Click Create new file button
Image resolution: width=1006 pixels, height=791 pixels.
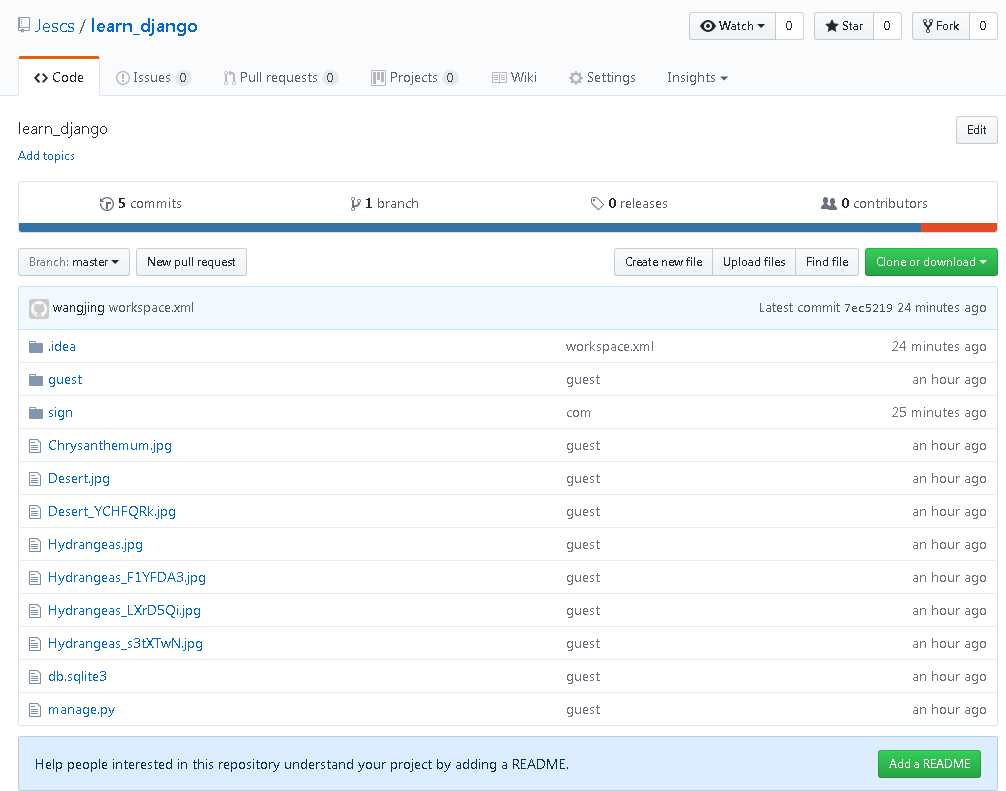pyautogui.click(x=663, y=262)
